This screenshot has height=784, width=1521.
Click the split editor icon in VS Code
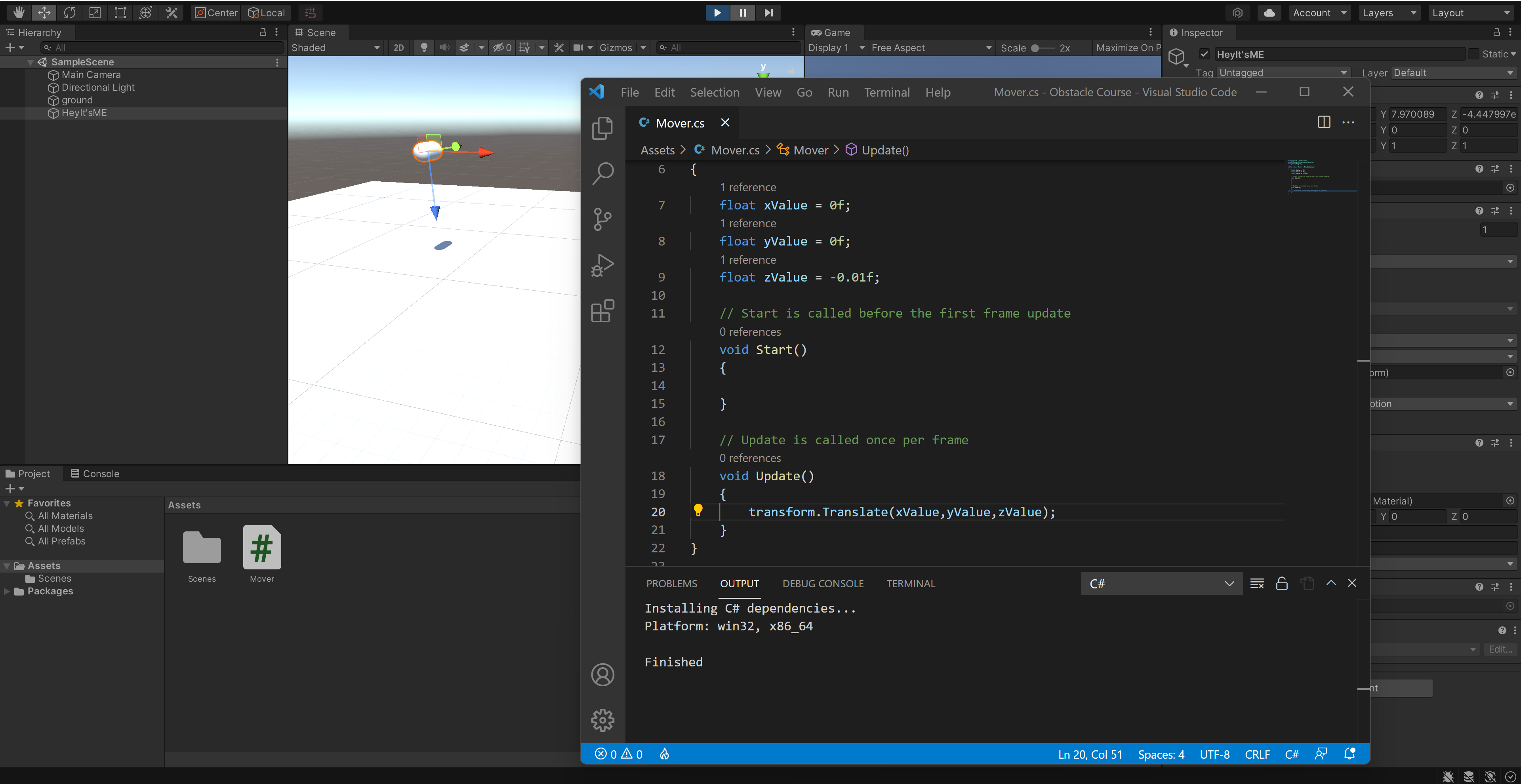[1324, 122]
